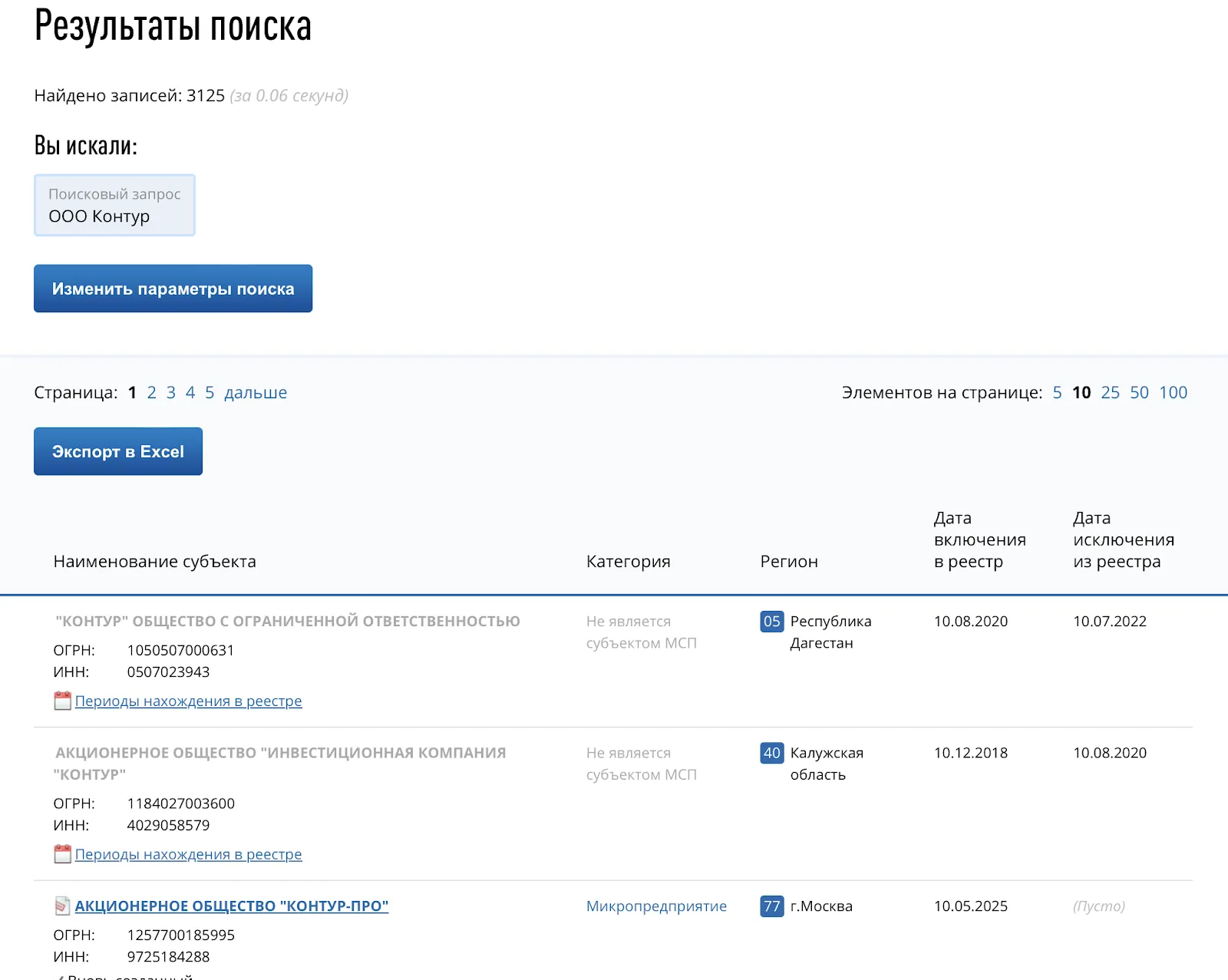This screenshot has width=1228, height=980.
Task: Show 50 elements per page
Action: tap(1140, 392)
